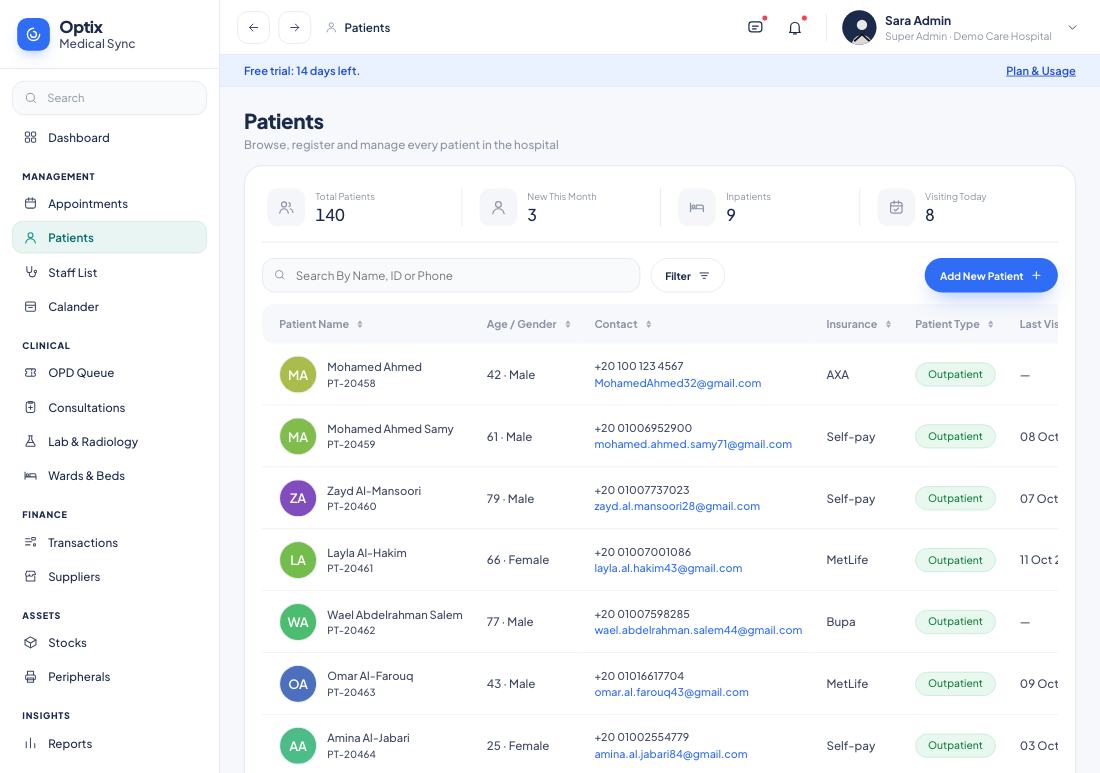Screen dimensions: 1100x773
Task: Click layla.al.hakim43@gmail.com email link
Action: click(x=668, y=568)
